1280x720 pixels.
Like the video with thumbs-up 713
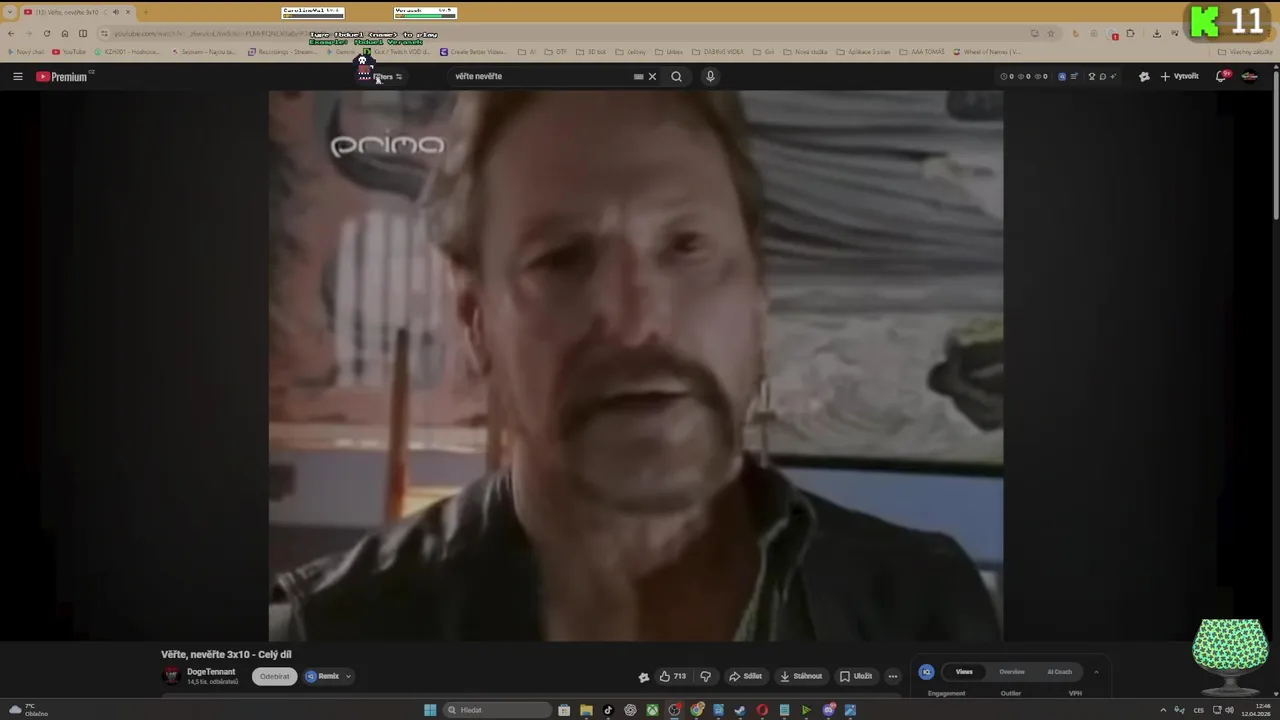click(672, 676)
